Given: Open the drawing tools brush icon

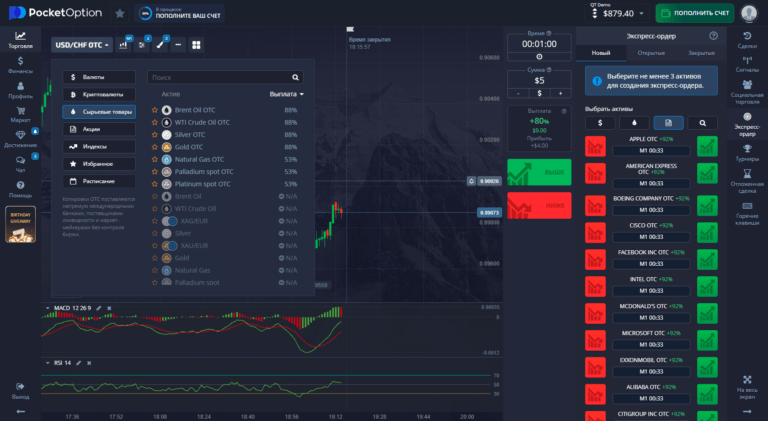Looking at the screenshot, I should (160, 44).
